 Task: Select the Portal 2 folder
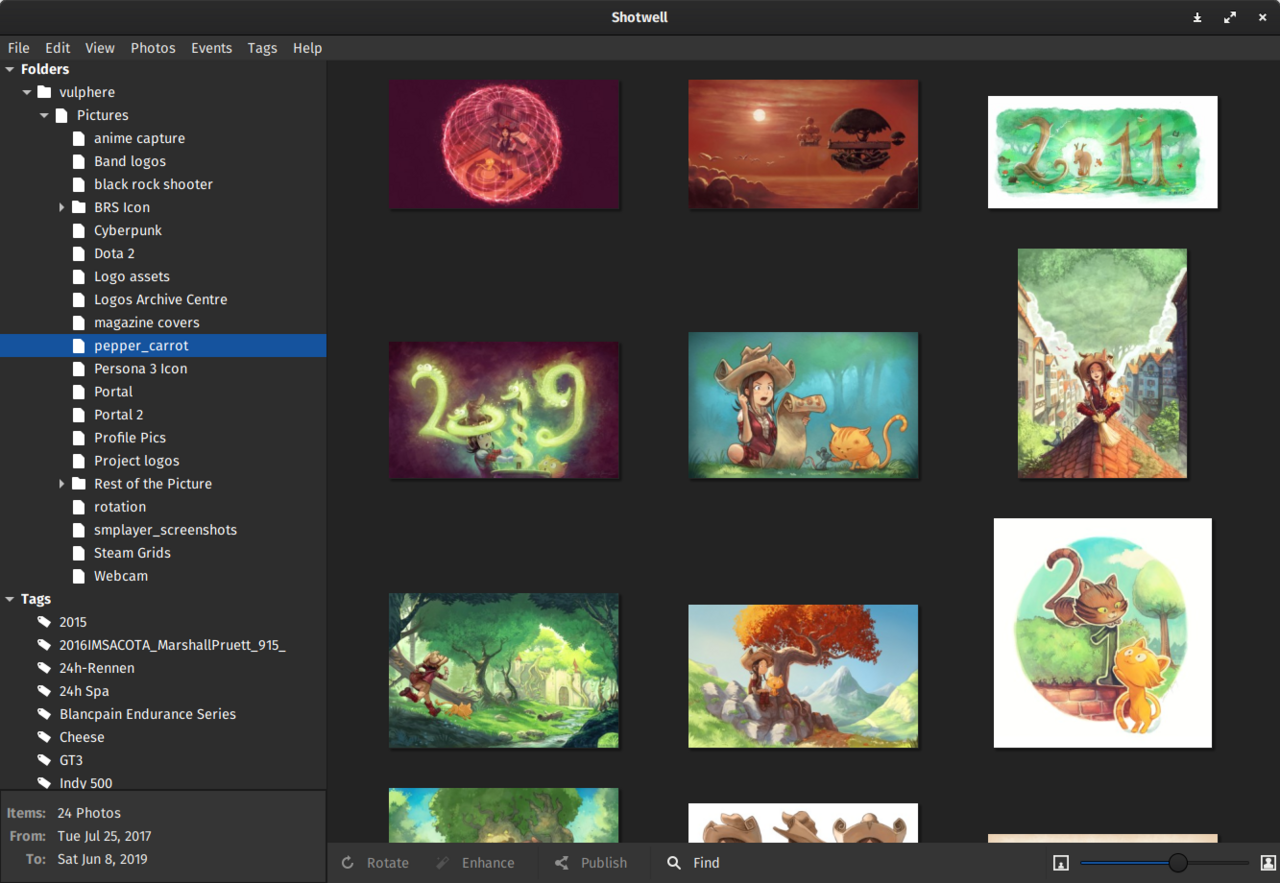click(x=119, y=414)
